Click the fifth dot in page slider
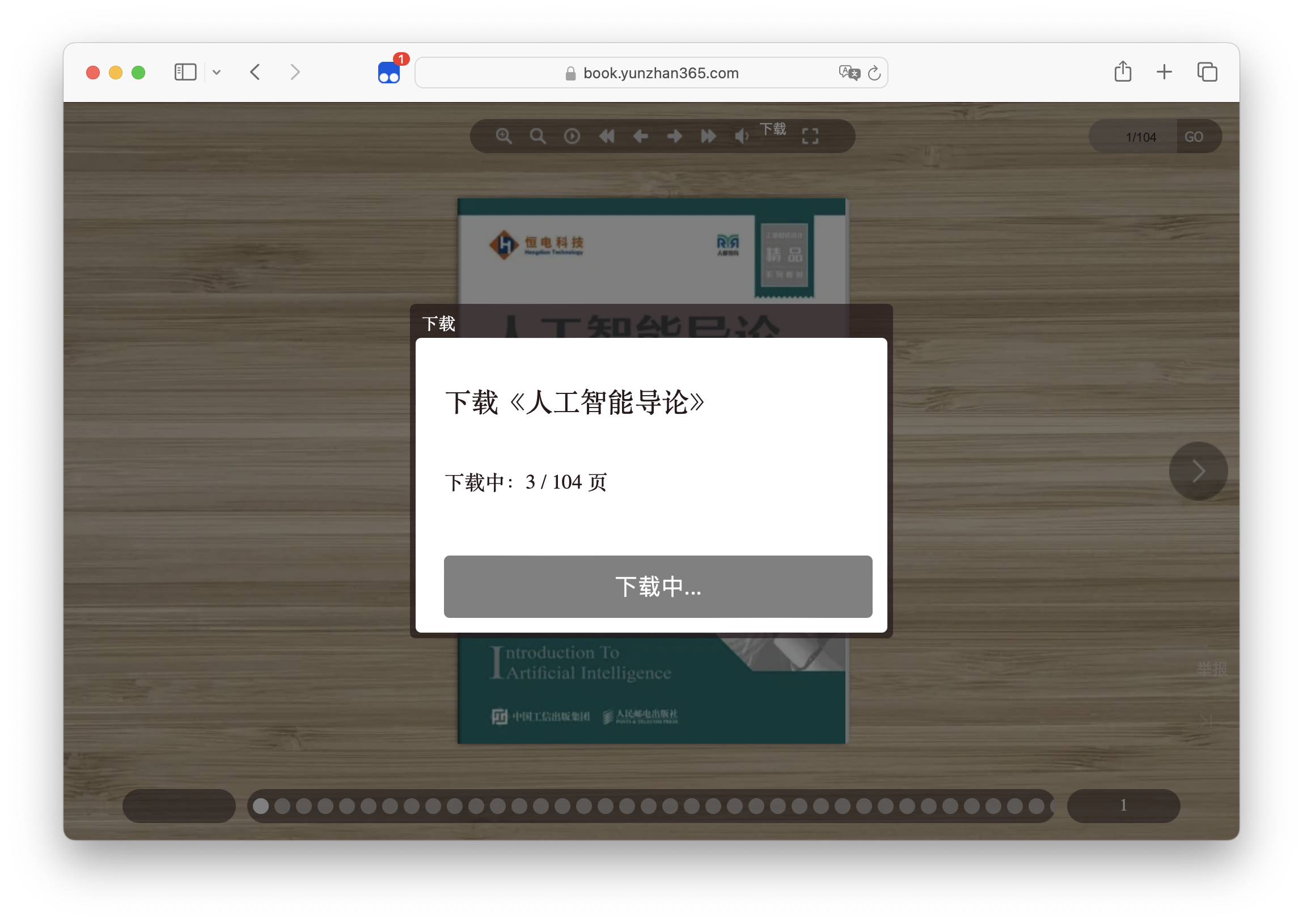Image resolution: width=1303 pixels, height=924 pixels. pyautogui.click(x=347, y=806)
